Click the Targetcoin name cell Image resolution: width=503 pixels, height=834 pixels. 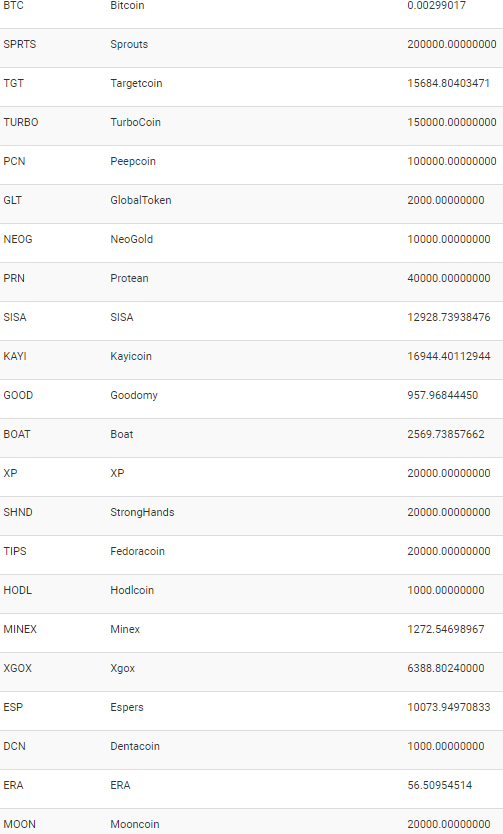[136, 84]
